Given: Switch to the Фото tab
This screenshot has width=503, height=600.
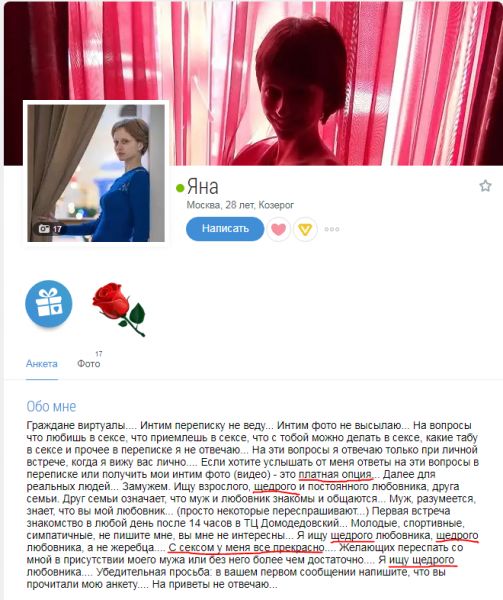Looking at the screenshot, I should [x=89, y=364].
